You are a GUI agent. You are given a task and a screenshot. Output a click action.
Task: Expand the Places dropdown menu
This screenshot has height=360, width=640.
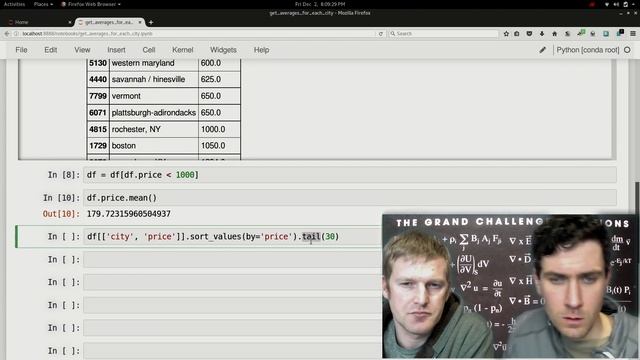(x=43, y=4)
